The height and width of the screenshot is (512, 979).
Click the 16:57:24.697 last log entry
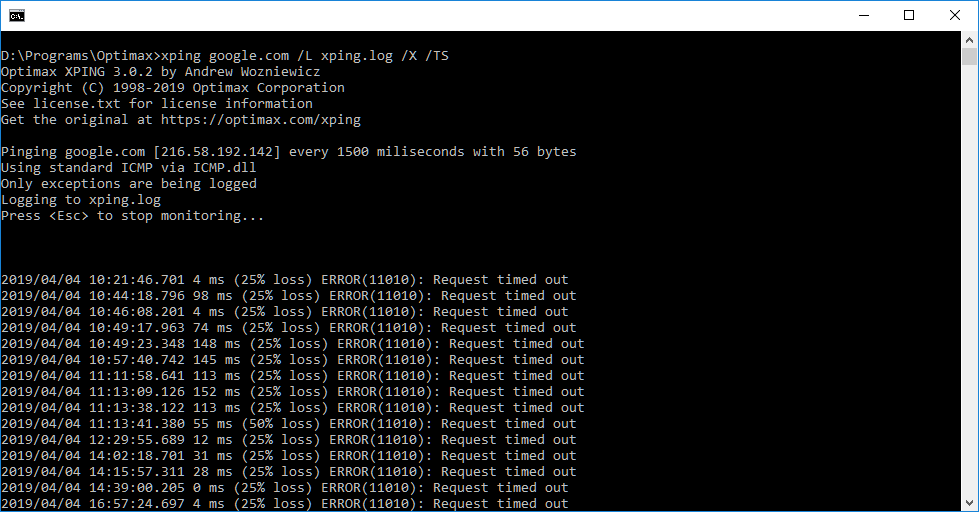pos(285,504)
